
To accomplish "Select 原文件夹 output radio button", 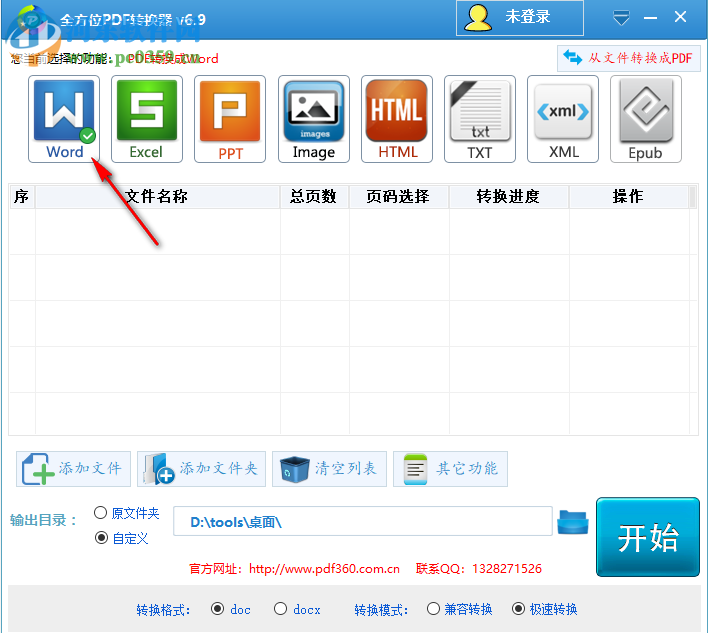I will (101, 513).
